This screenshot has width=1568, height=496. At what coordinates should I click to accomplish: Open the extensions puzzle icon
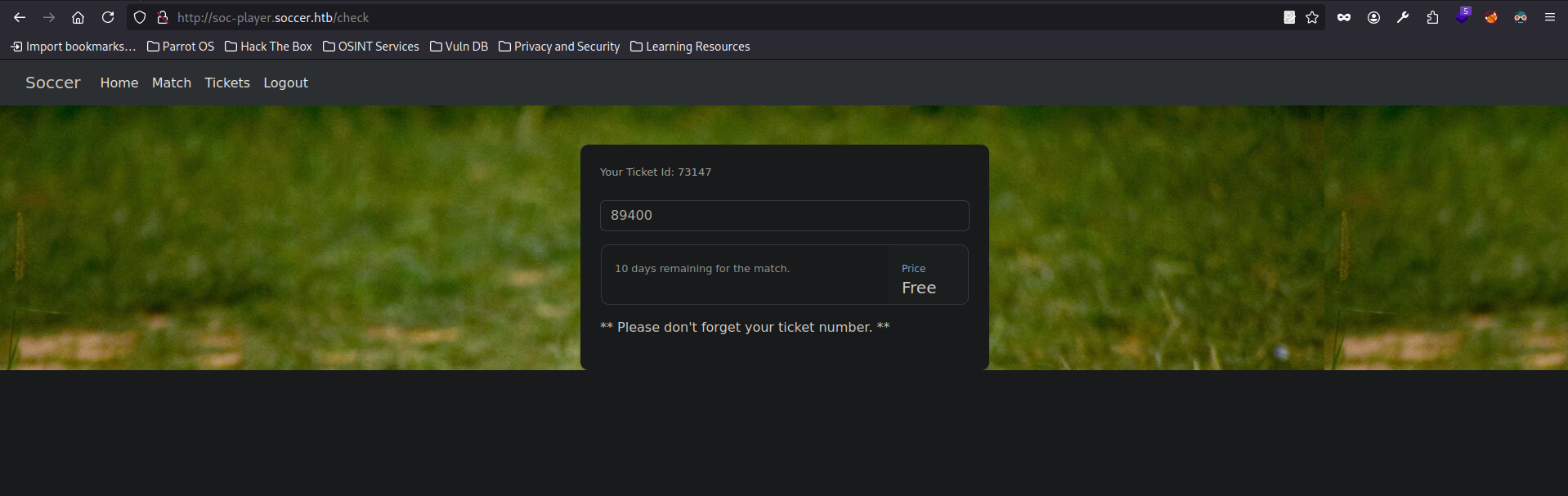pos(1432,17)
